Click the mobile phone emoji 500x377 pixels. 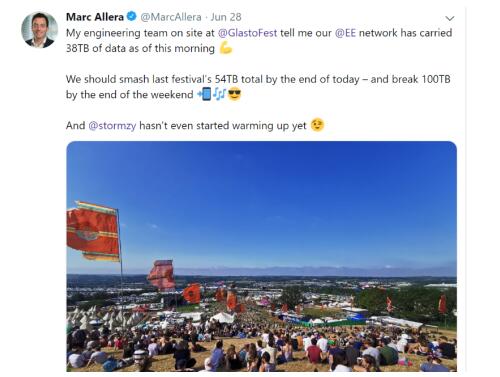tap(204, 94)
